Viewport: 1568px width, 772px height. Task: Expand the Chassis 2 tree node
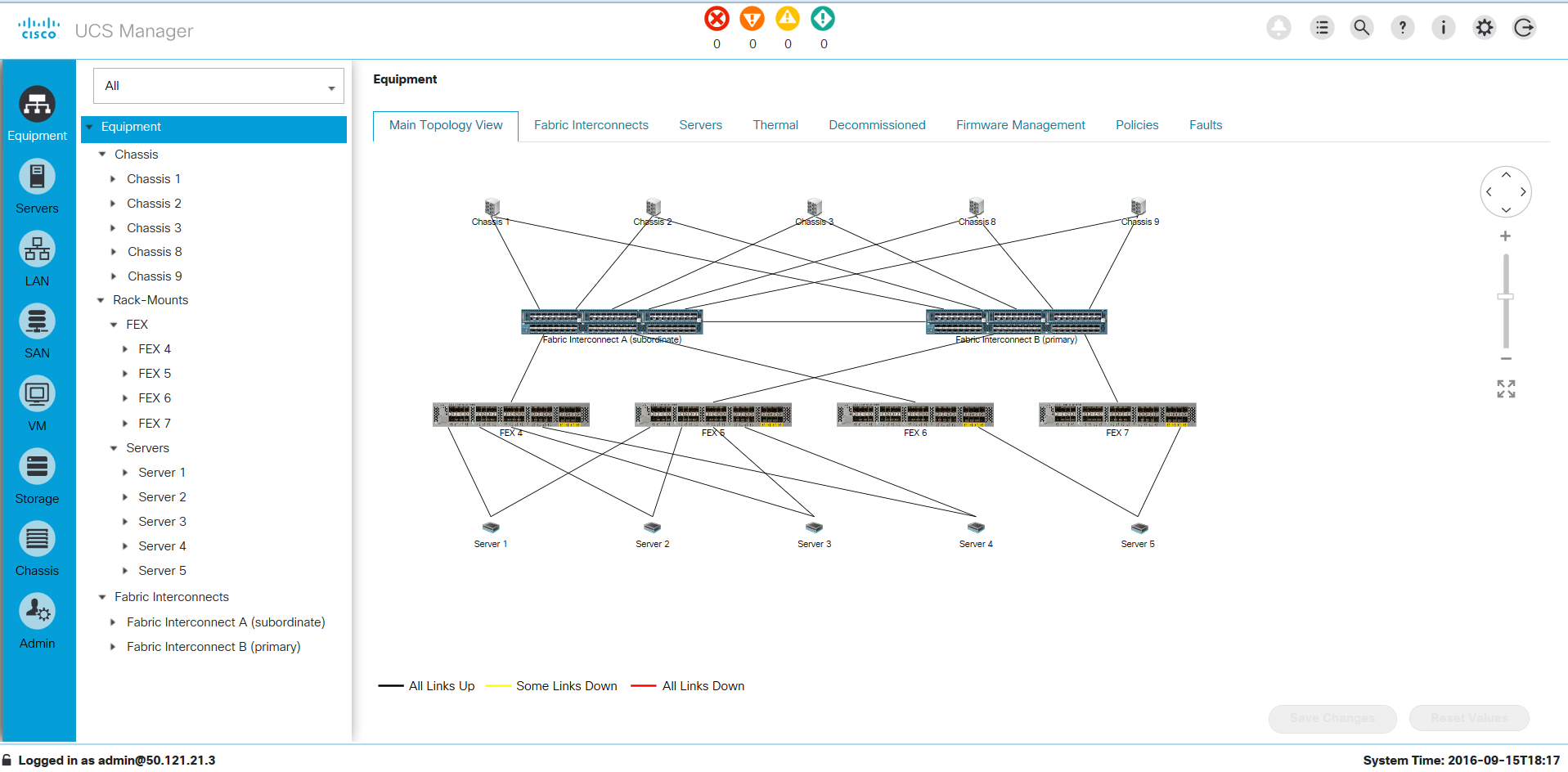[x=114, y=204]
